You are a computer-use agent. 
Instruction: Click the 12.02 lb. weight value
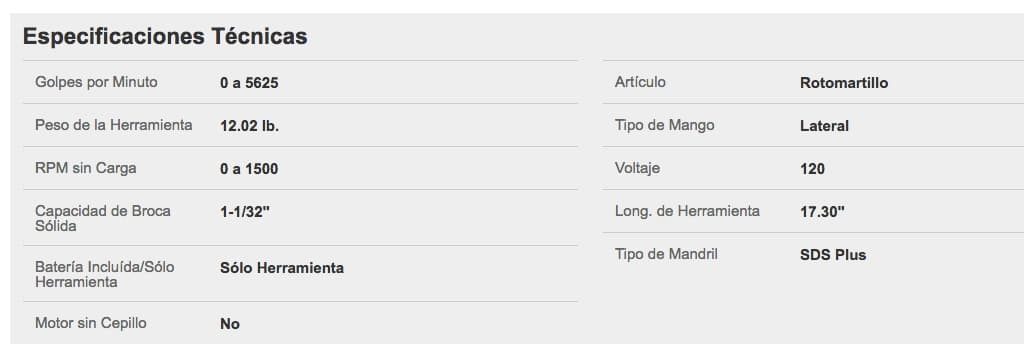click(249, 126)
